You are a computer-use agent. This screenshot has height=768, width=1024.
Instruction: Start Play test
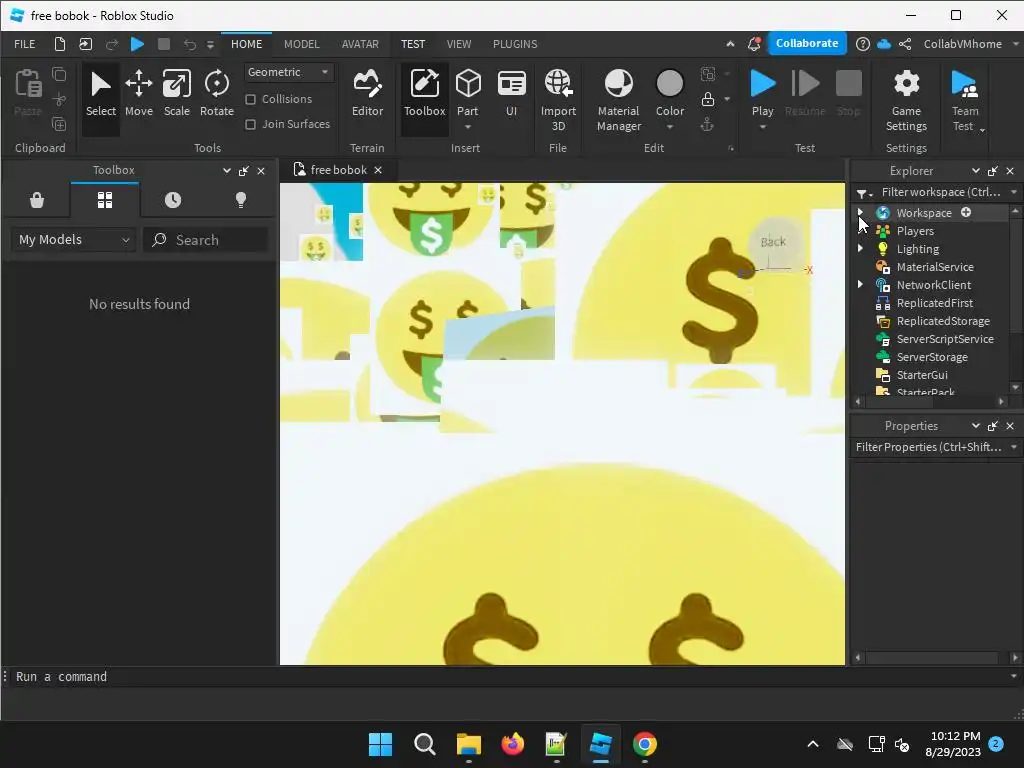point(762,91)
